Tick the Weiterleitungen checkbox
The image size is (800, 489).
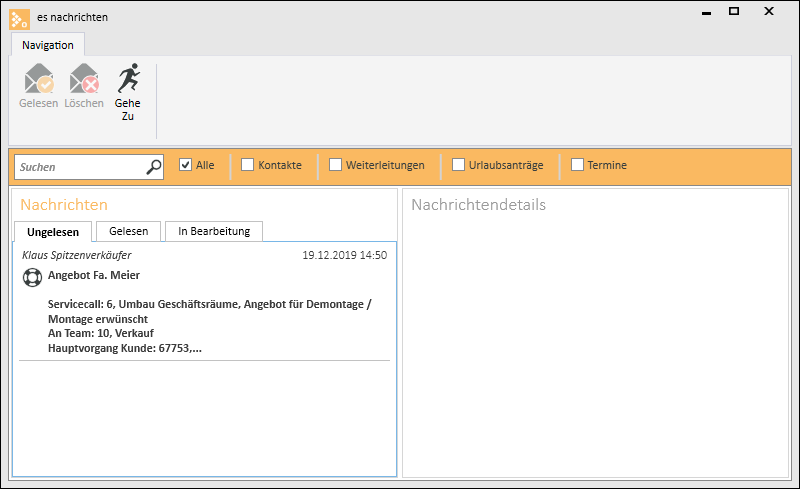point(335,164)
